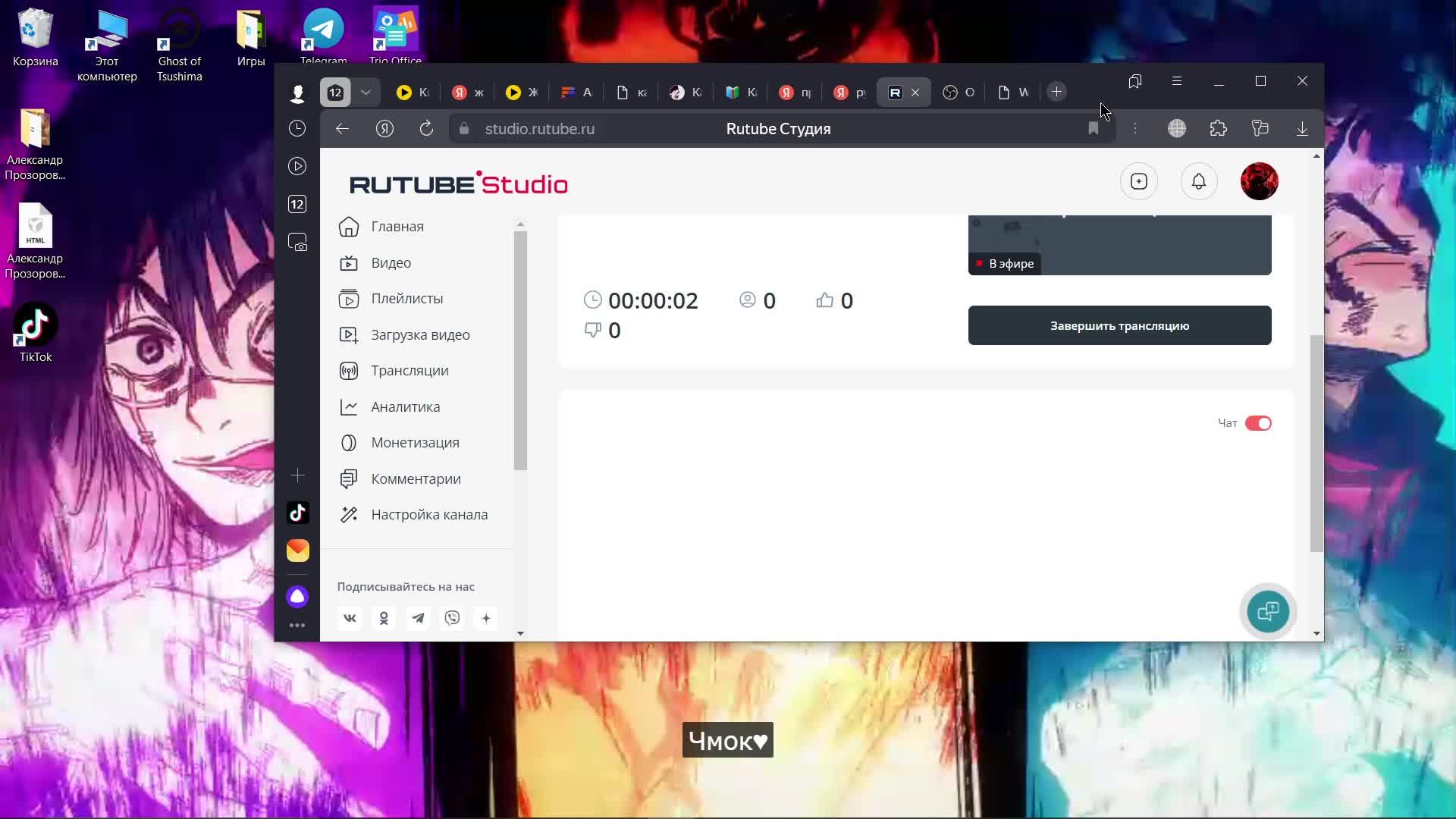Screen dimensions: 1456x819
Task: Open the VK social link
Action: (350, 618)
